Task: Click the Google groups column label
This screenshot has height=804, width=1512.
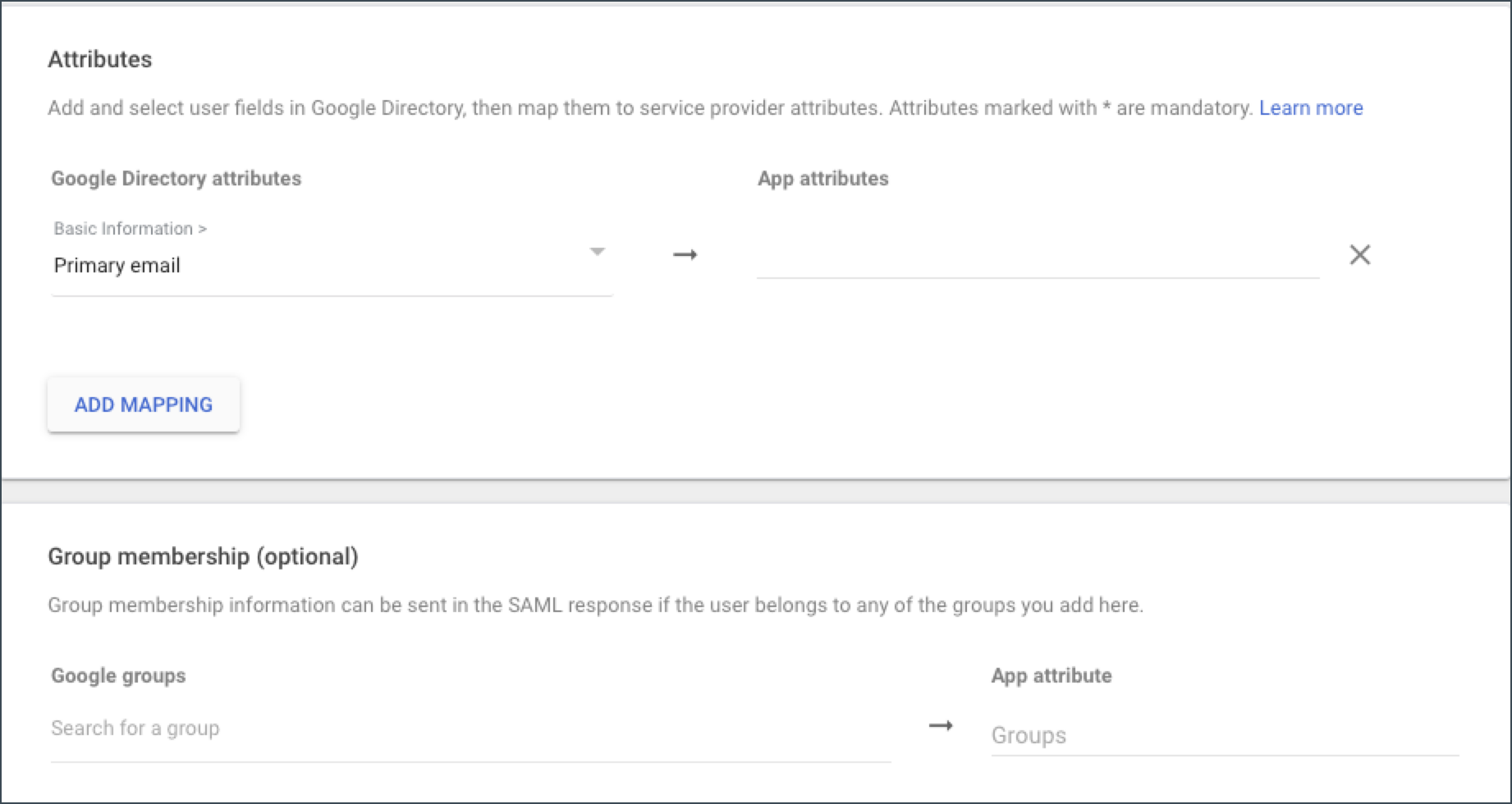Action: [118, 676]
